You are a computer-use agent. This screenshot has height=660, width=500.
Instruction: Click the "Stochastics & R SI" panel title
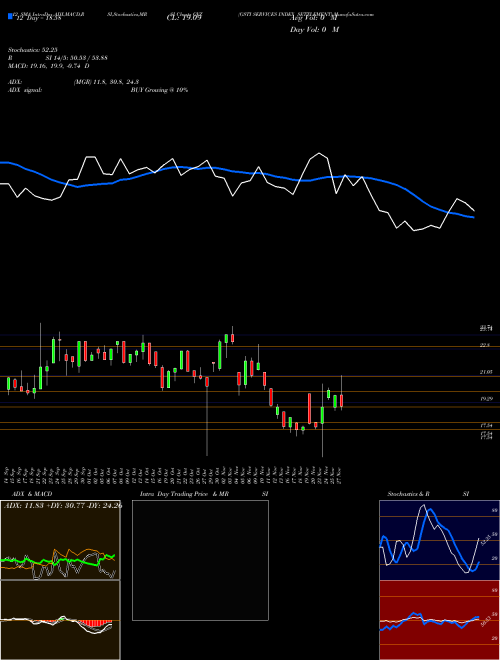(x=428, y=494)
